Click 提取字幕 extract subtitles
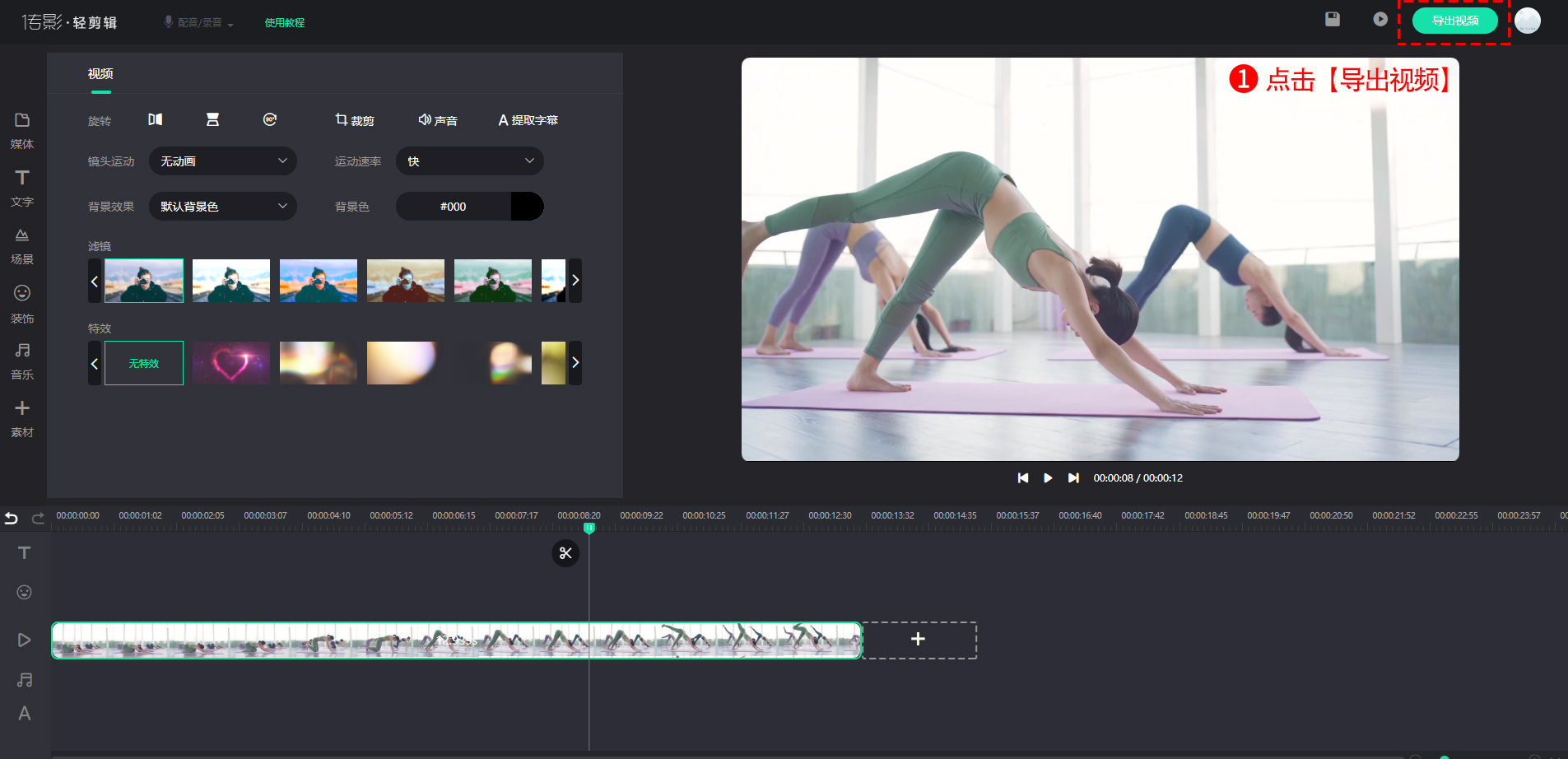The height and width of the screenshot is (759, 1568). tap(528, 120)
